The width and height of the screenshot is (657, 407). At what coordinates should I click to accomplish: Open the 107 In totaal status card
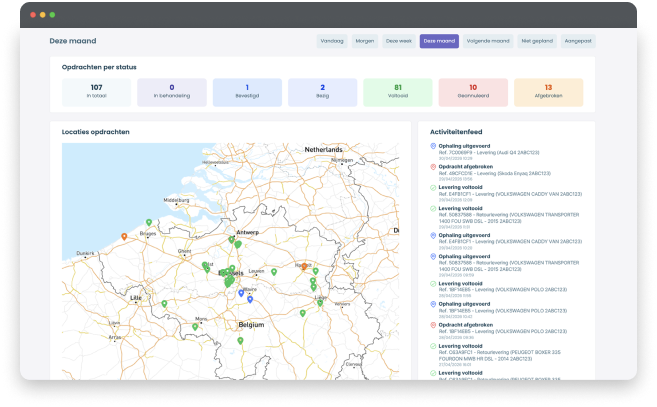[96, 92]
